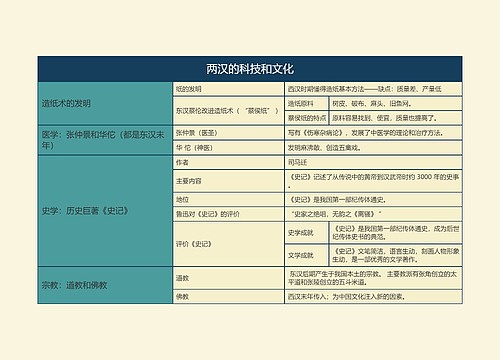Click the 司马迁 cell
The height and width of the screenshot is (360, 500).
pos(373,162)
